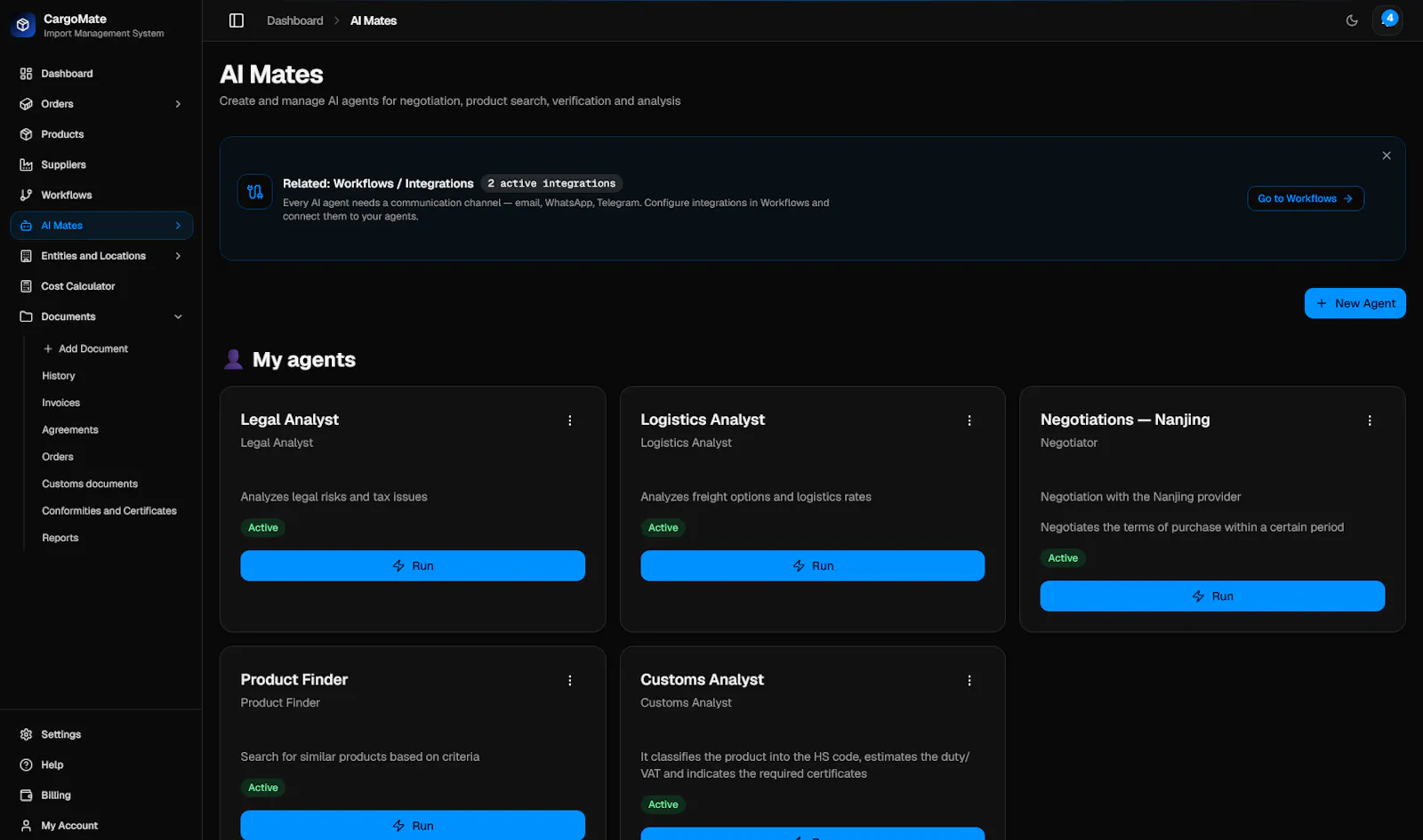Click the plus icon beside Add Document

[x=48, y=348]
